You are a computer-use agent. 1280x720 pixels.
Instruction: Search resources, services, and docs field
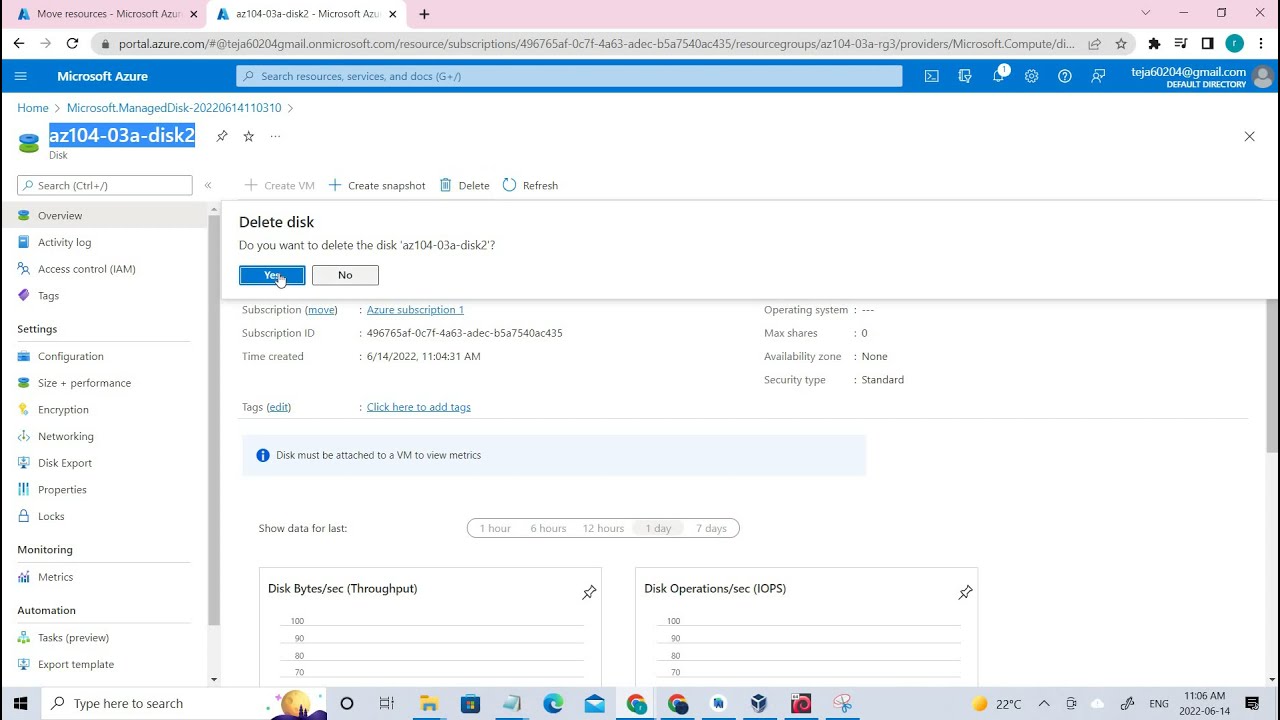tap(569, 76)
